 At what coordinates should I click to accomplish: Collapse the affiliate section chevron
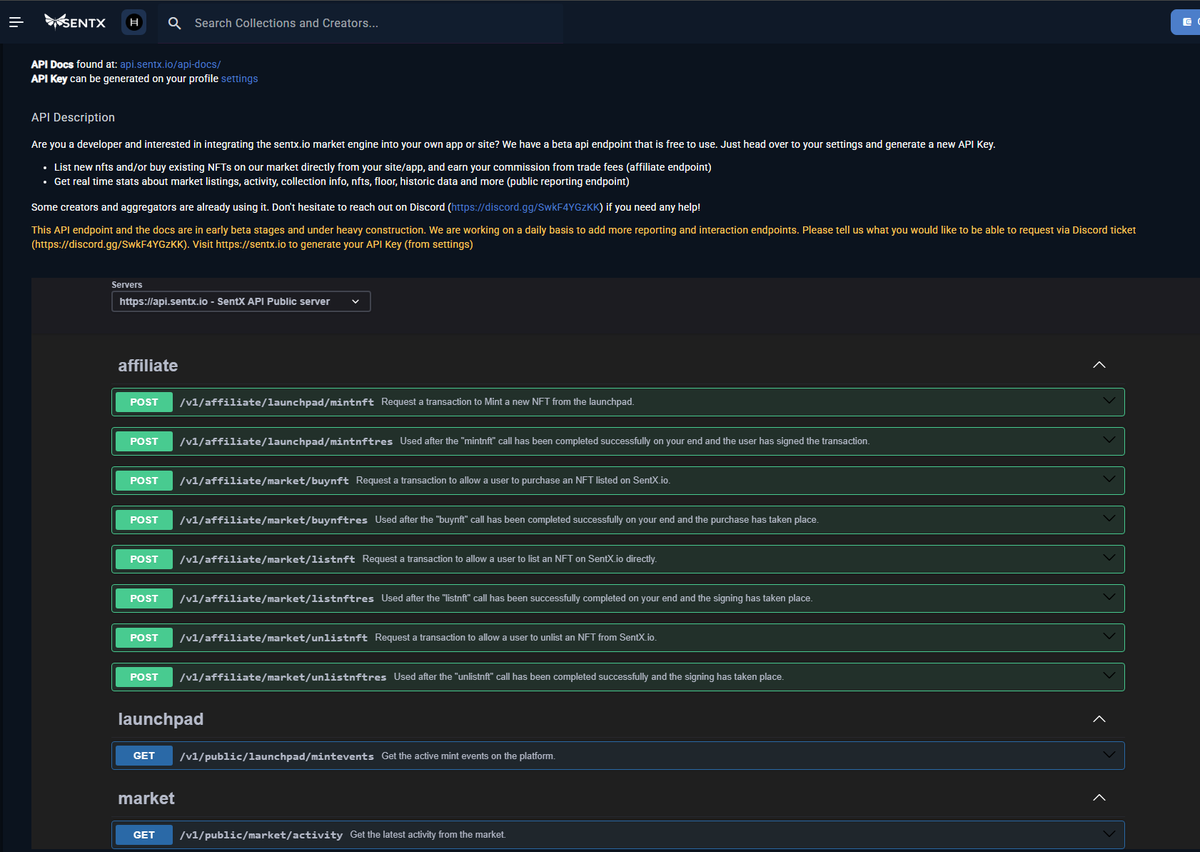[1099, 365]
